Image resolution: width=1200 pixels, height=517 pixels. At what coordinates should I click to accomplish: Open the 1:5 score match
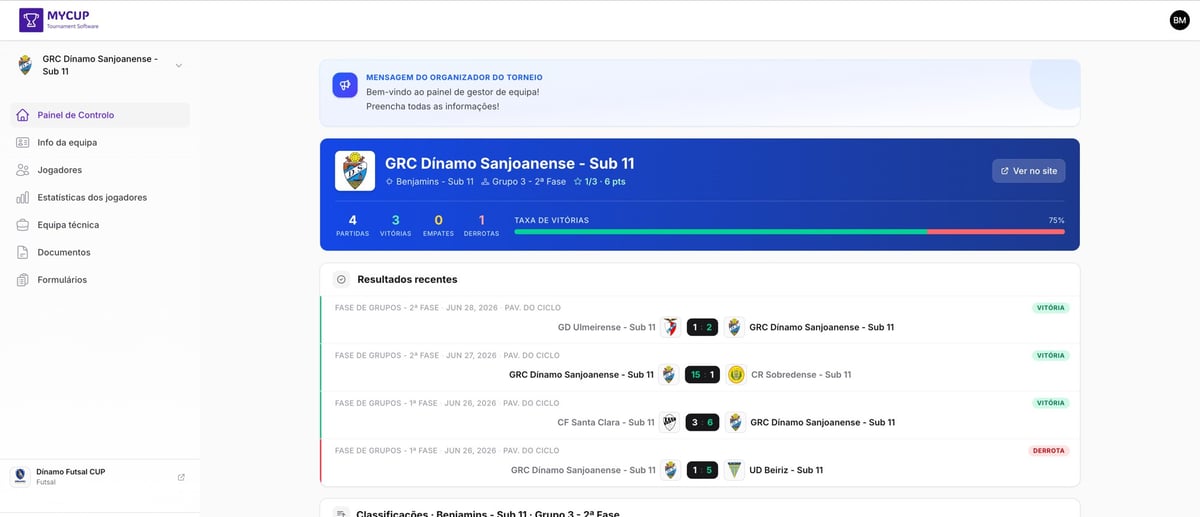coord(702,470)
